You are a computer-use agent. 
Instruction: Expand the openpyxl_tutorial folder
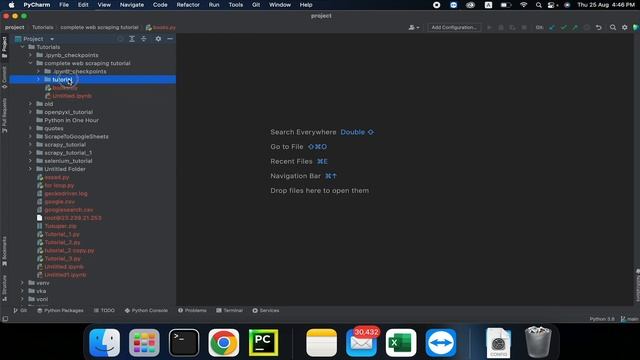pyautogui.click(x=31, y=112)
